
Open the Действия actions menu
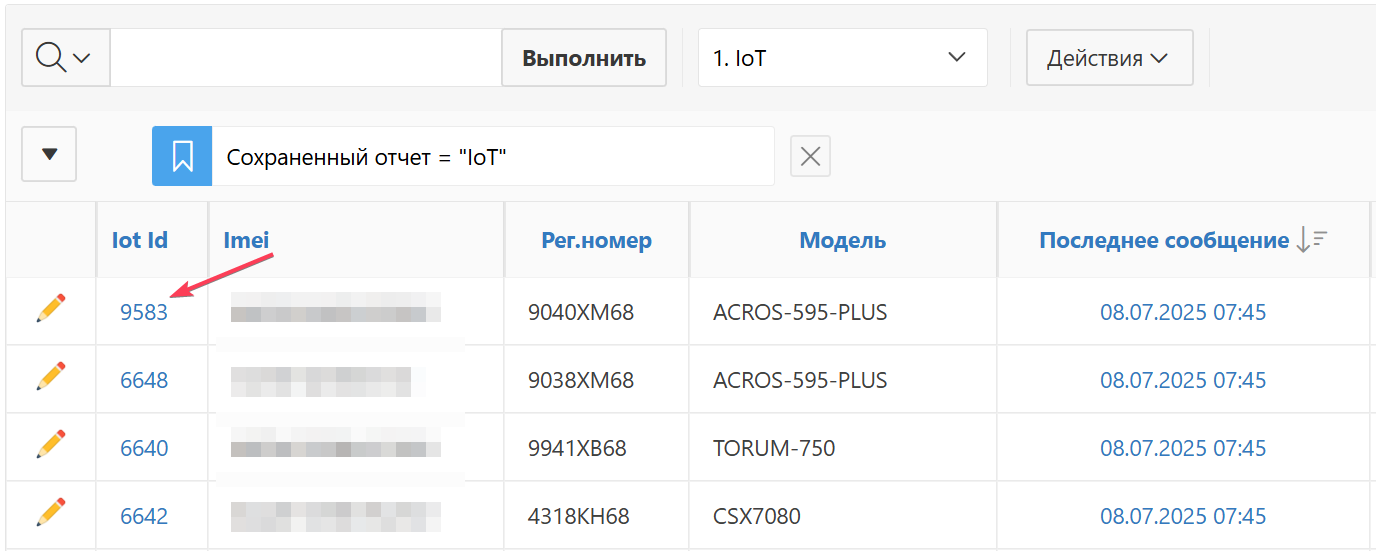(x=1109, y=58)
